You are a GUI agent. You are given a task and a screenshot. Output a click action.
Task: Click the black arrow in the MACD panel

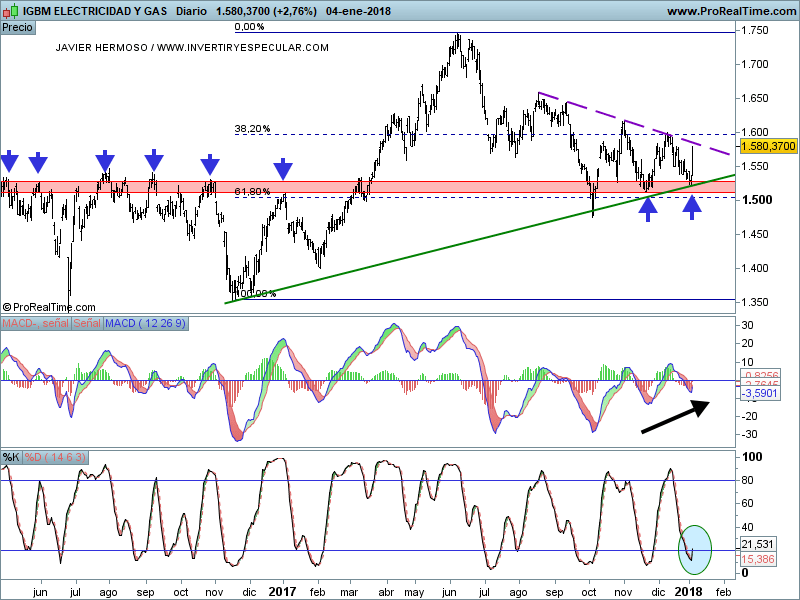(x=675, y=416)
